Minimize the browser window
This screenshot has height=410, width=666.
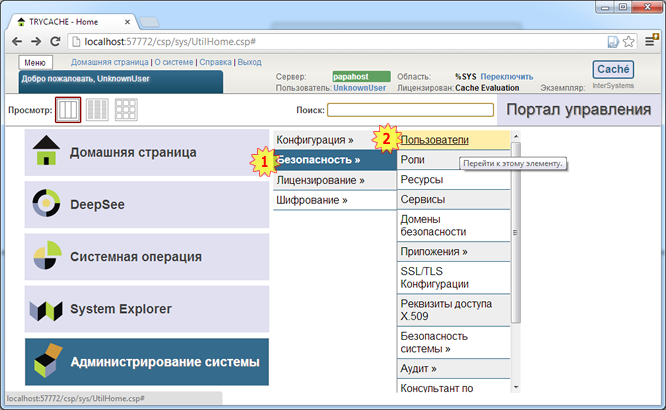point(605,7)
